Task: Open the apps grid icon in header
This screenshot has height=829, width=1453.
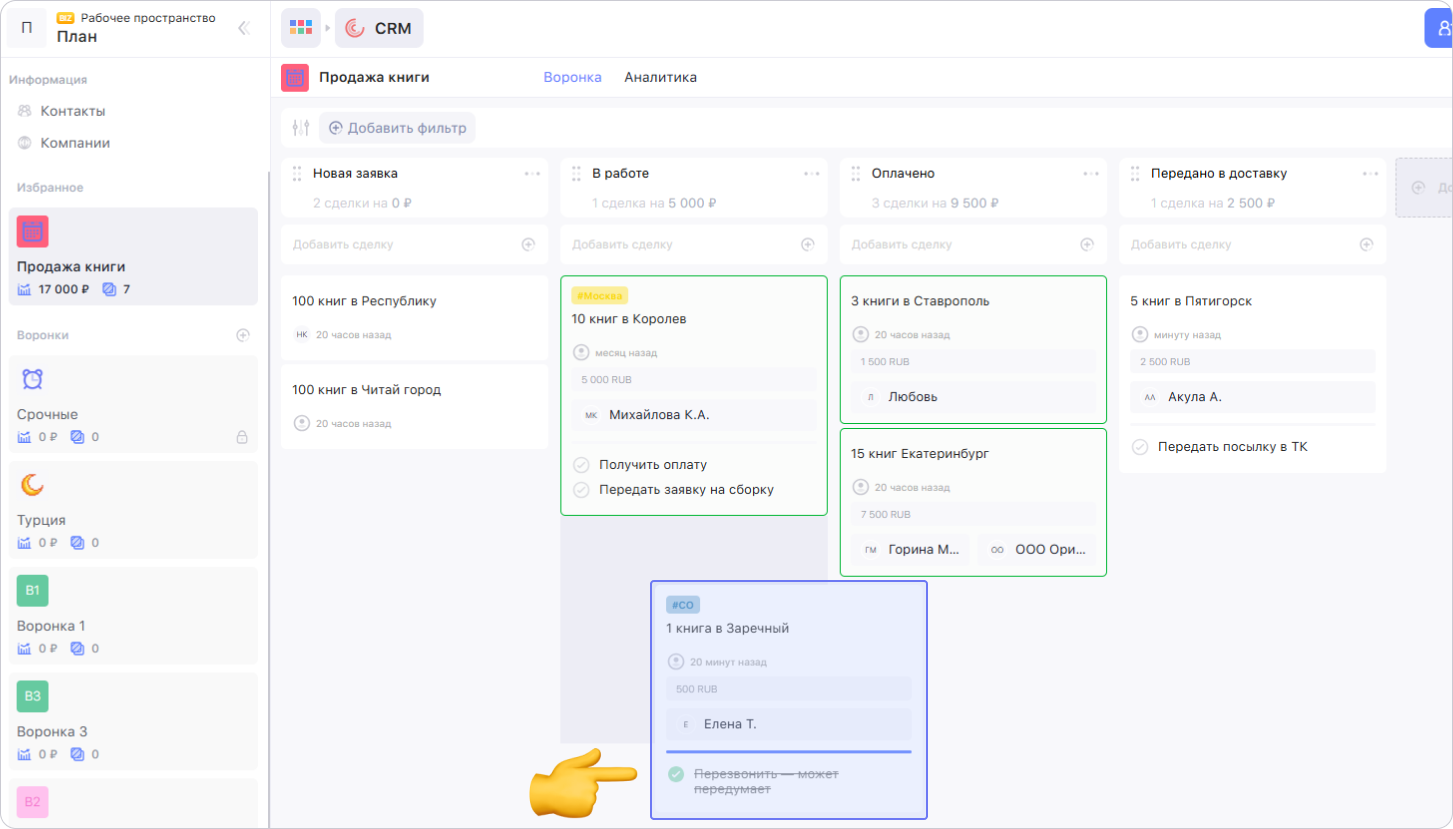Action: (x=300, y=28)
